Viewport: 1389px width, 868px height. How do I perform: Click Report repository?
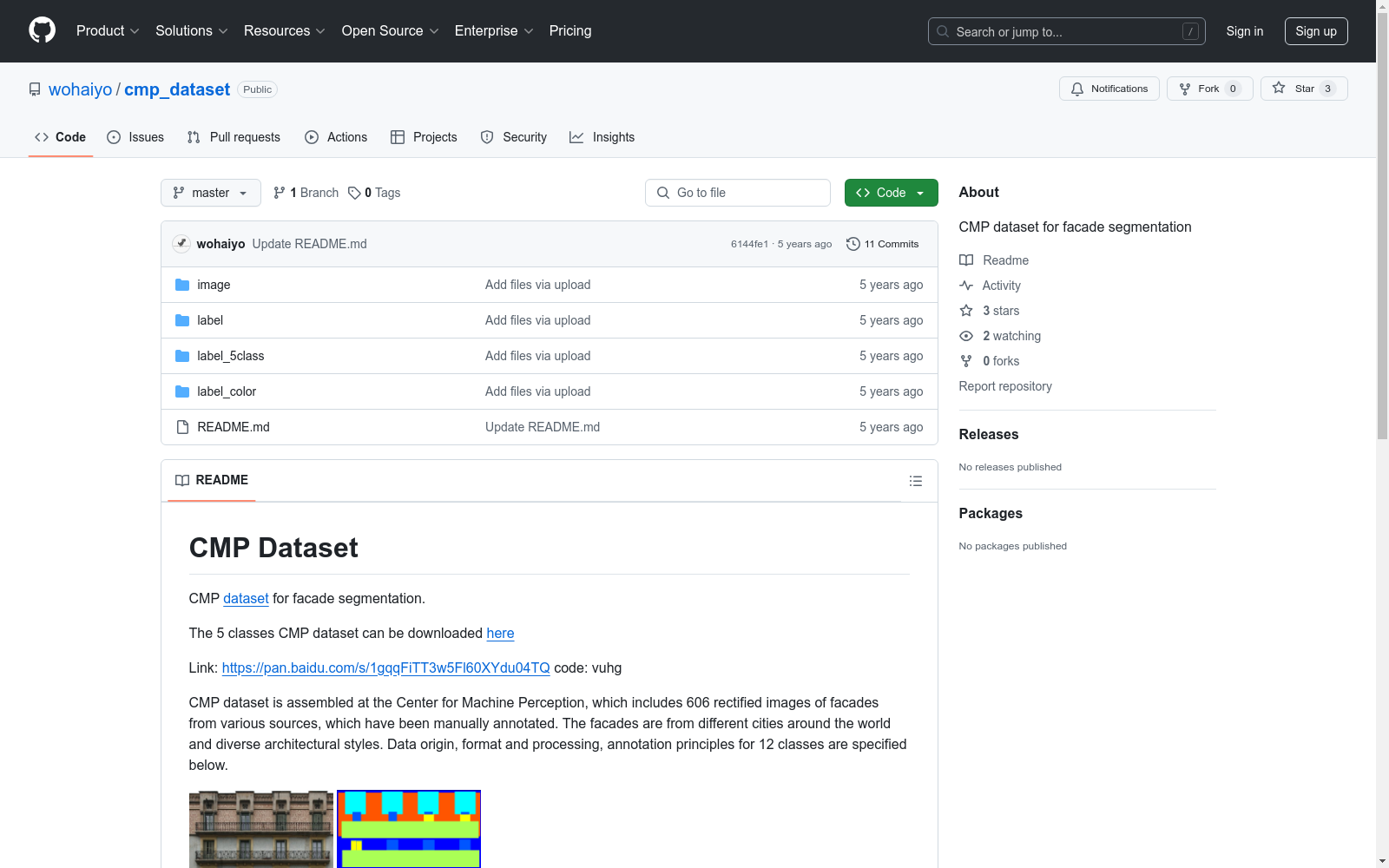click(x=1005, y=386)
